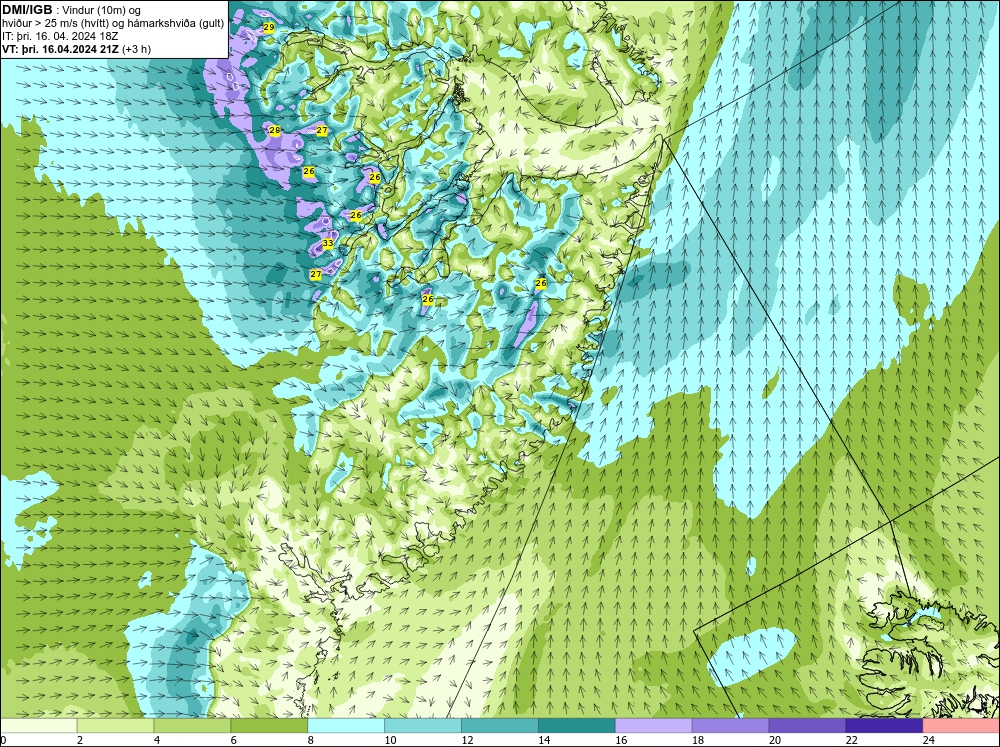Click the "DMI/IGB : Vindur (10m) og" title line
Viewport: 1000px width, 747px height.
click(x=72, y=10)
